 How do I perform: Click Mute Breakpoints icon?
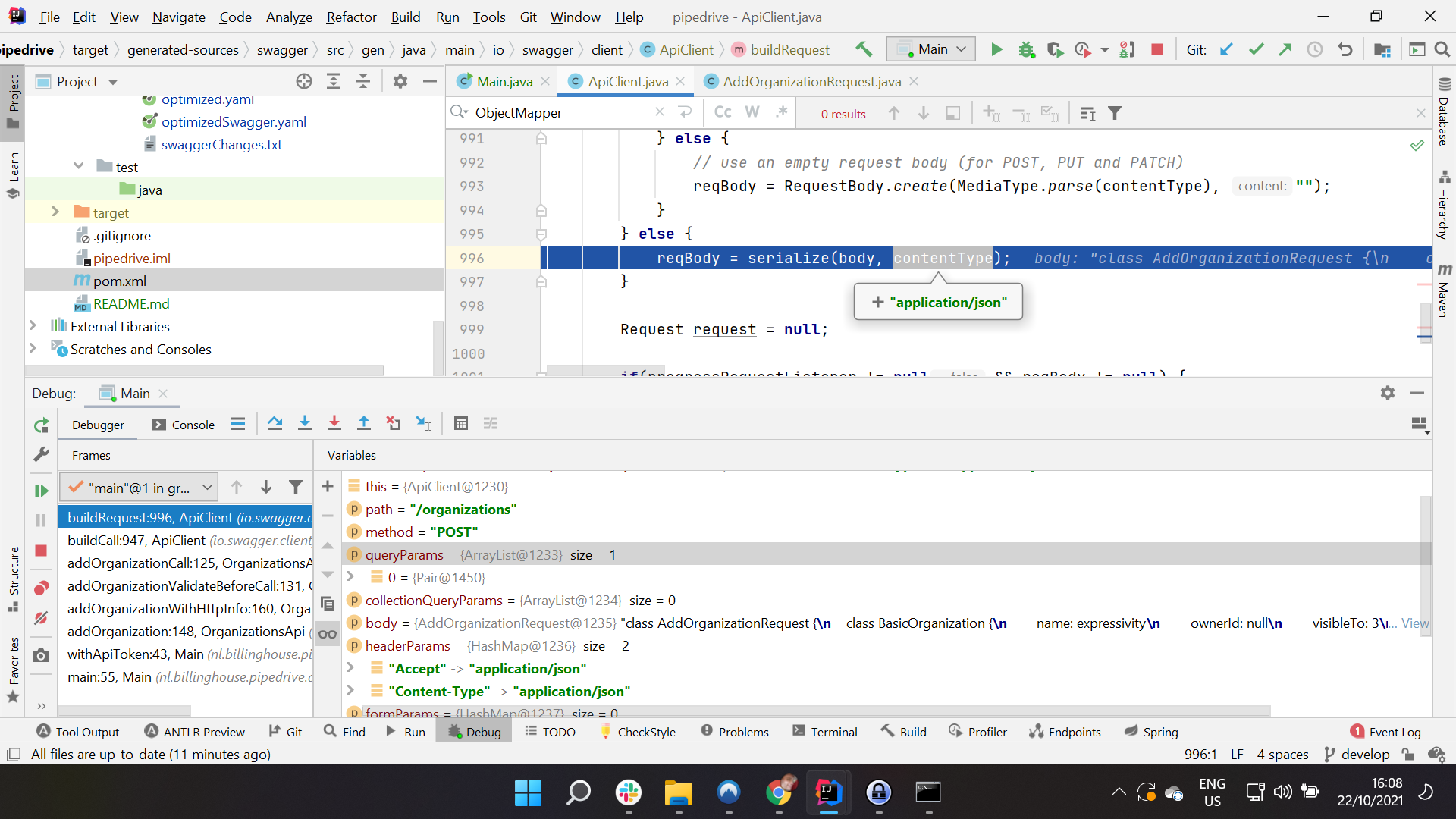pyautogui.click(x=41, y=618)
